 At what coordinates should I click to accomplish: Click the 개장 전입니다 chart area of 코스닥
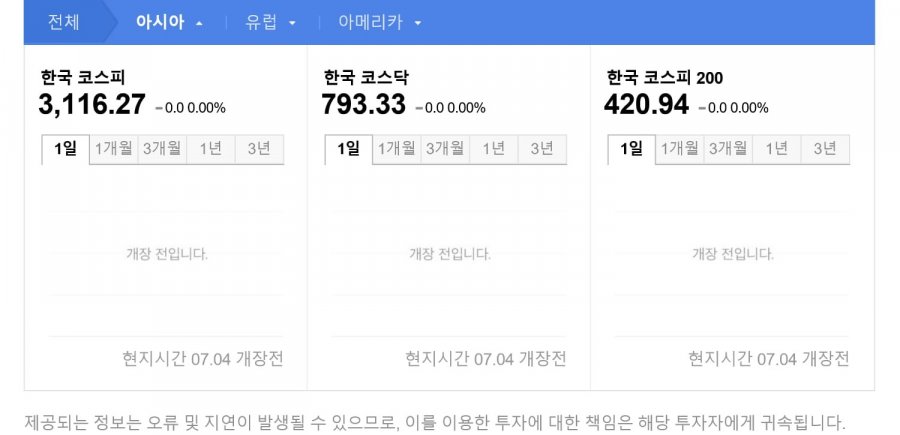tap(450, 254)
